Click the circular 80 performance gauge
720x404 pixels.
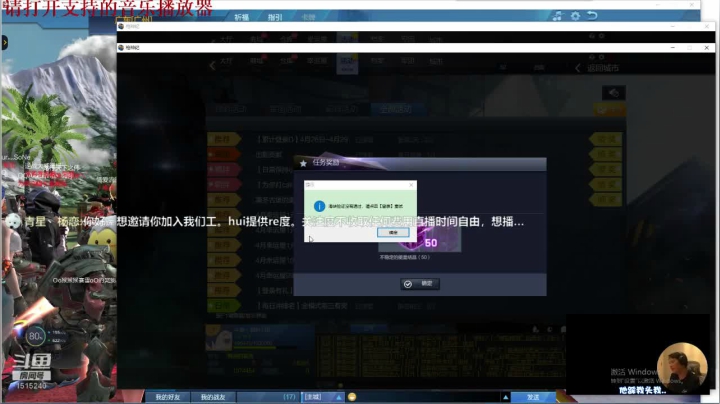pos(35,337)
